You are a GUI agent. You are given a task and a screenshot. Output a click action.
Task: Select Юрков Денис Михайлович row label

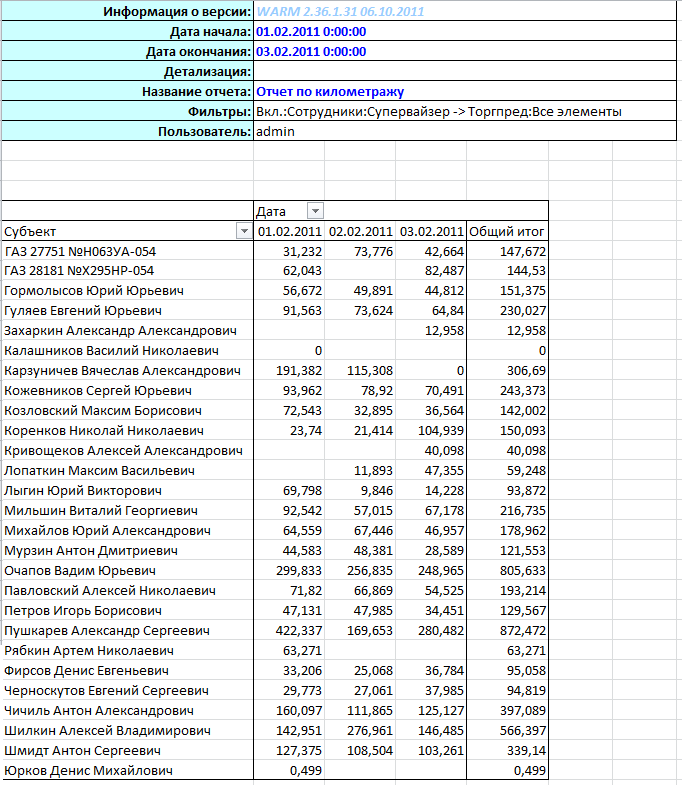coord(89,771)
